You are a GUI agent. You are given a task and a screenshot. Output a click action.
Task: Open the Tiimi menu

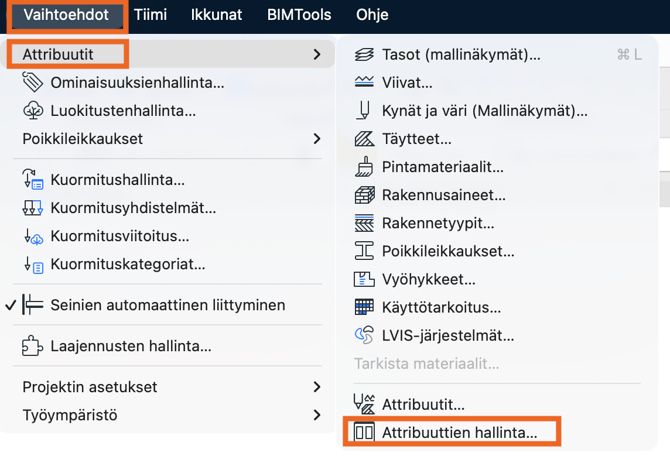pyautogui.click(x=150, y=15)
